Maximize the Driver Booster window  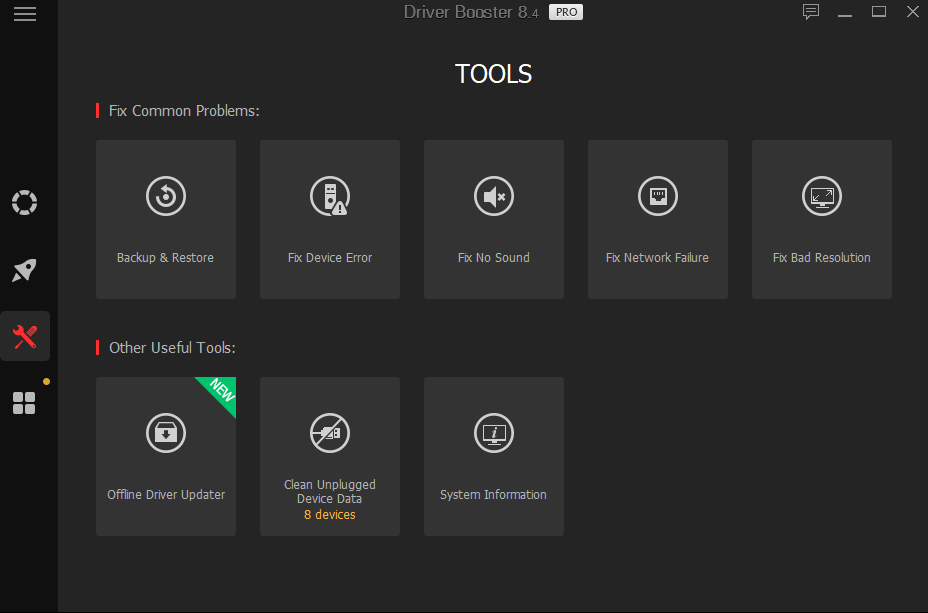(879, 12)
